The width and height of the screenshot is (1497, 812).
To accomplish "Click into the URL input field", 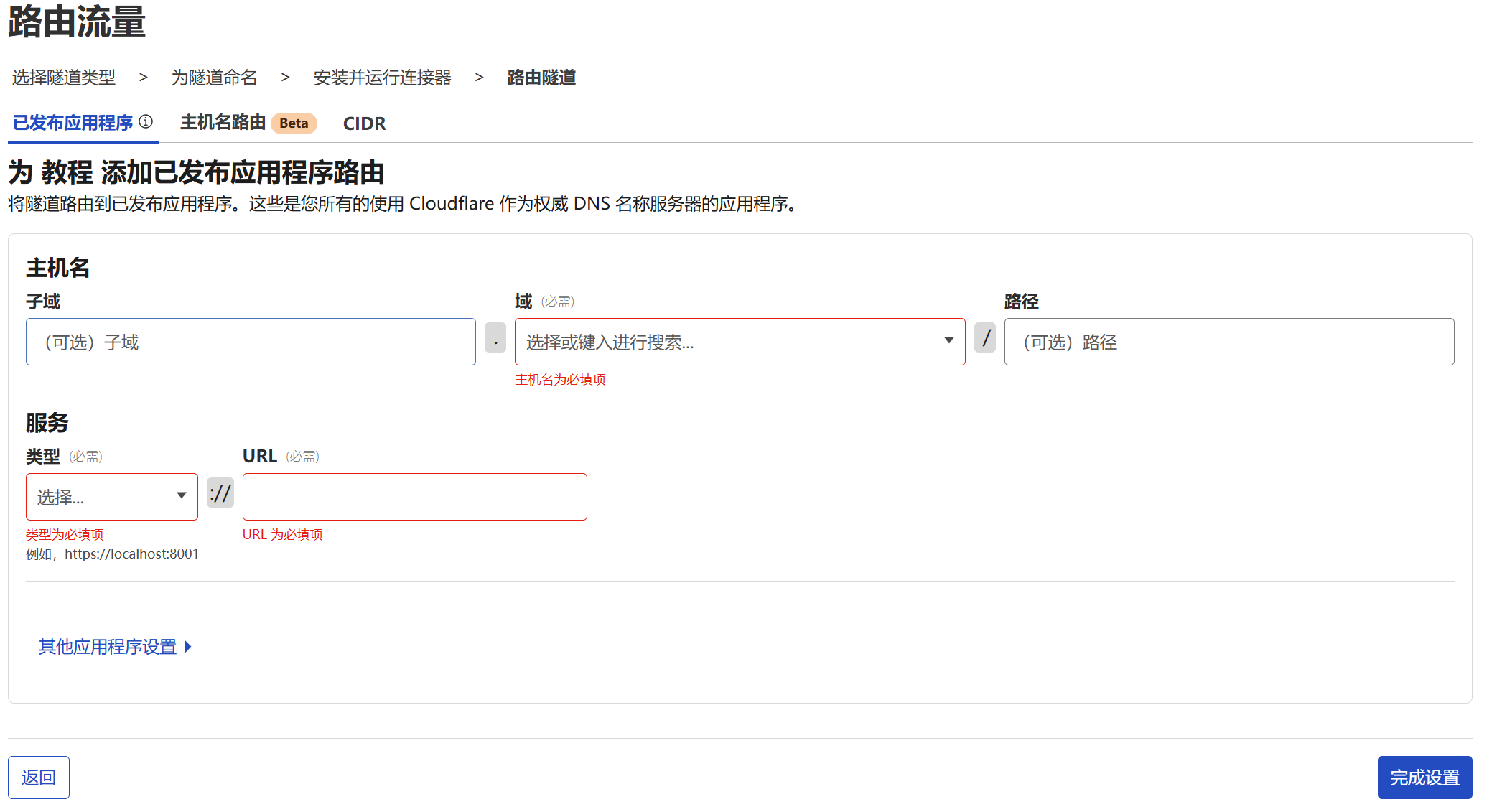I will [414, 497].
